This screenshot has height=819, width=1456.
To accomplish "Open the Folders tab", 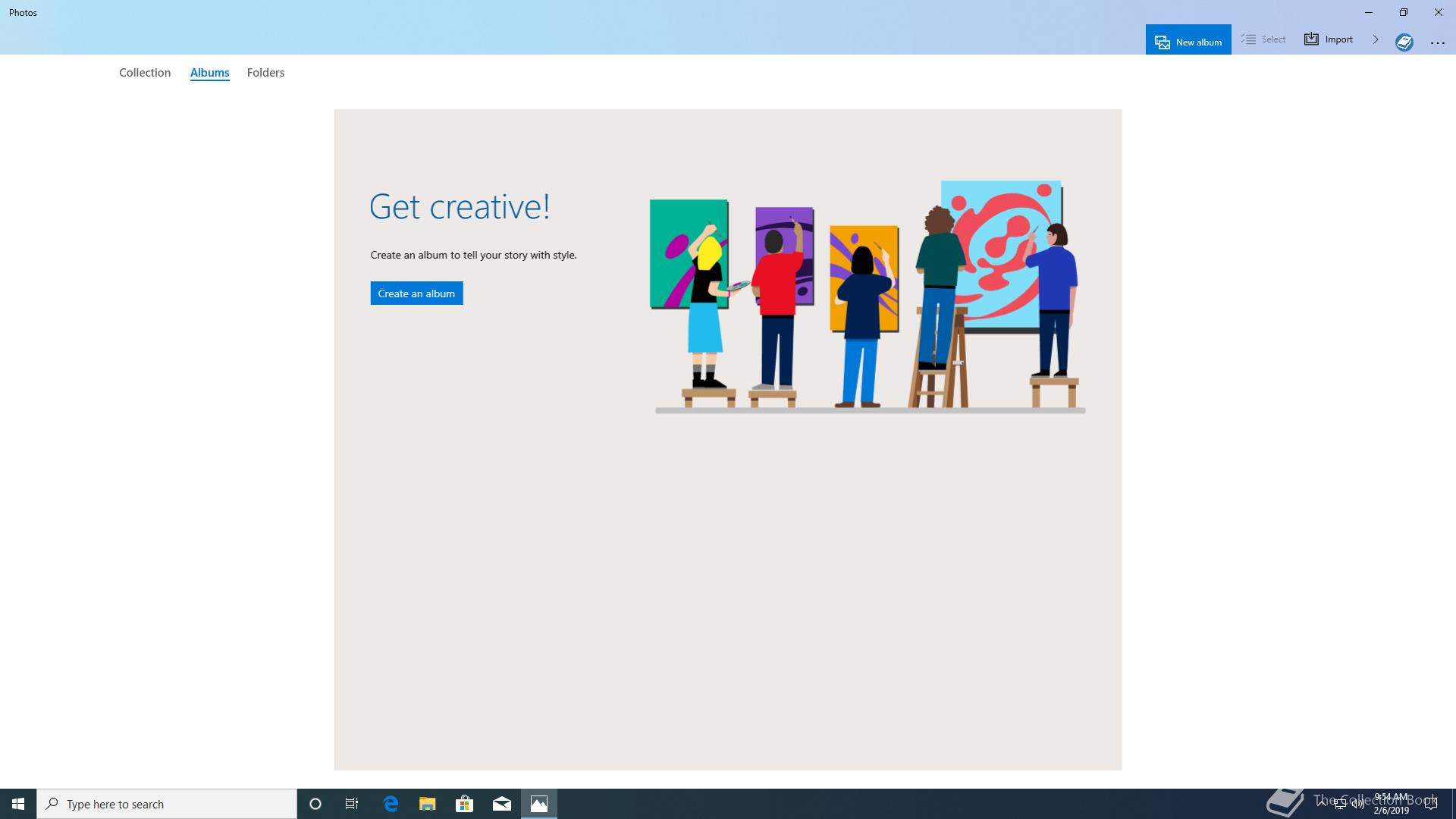I will 265,73.
